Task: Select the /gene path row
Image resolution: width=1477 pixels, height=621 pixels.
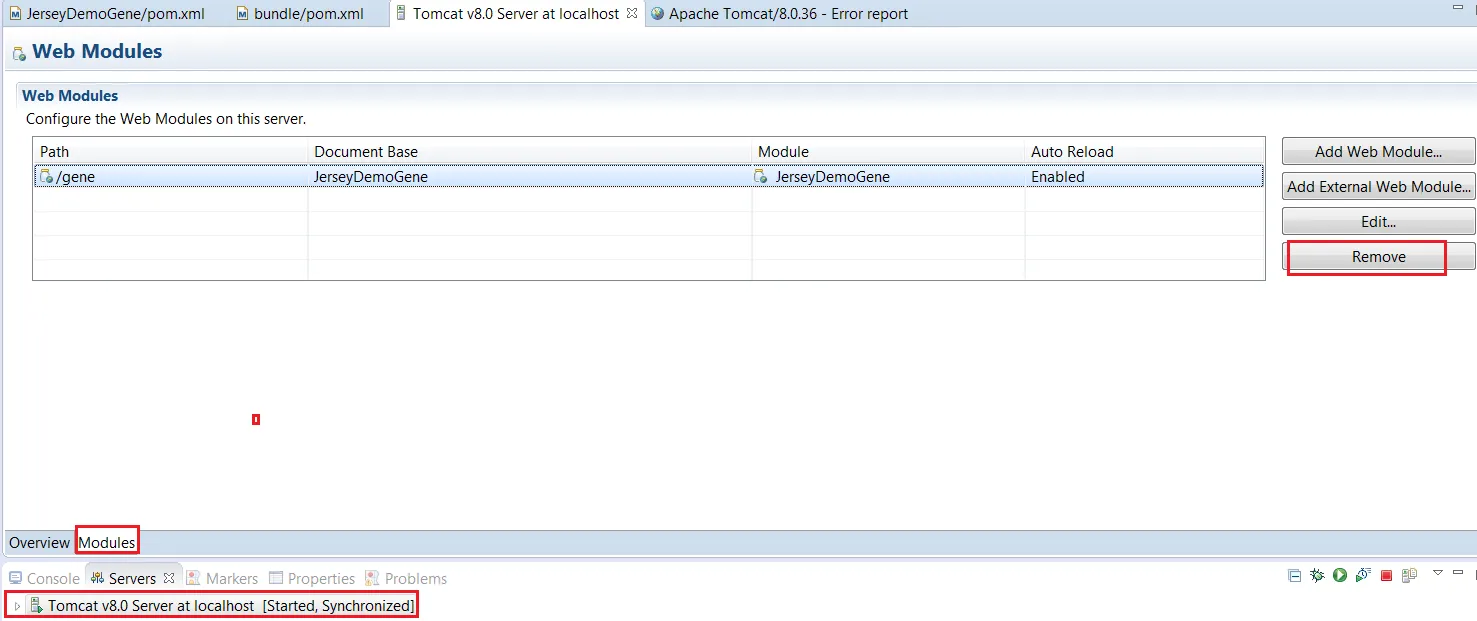Action: pos(648,176)
